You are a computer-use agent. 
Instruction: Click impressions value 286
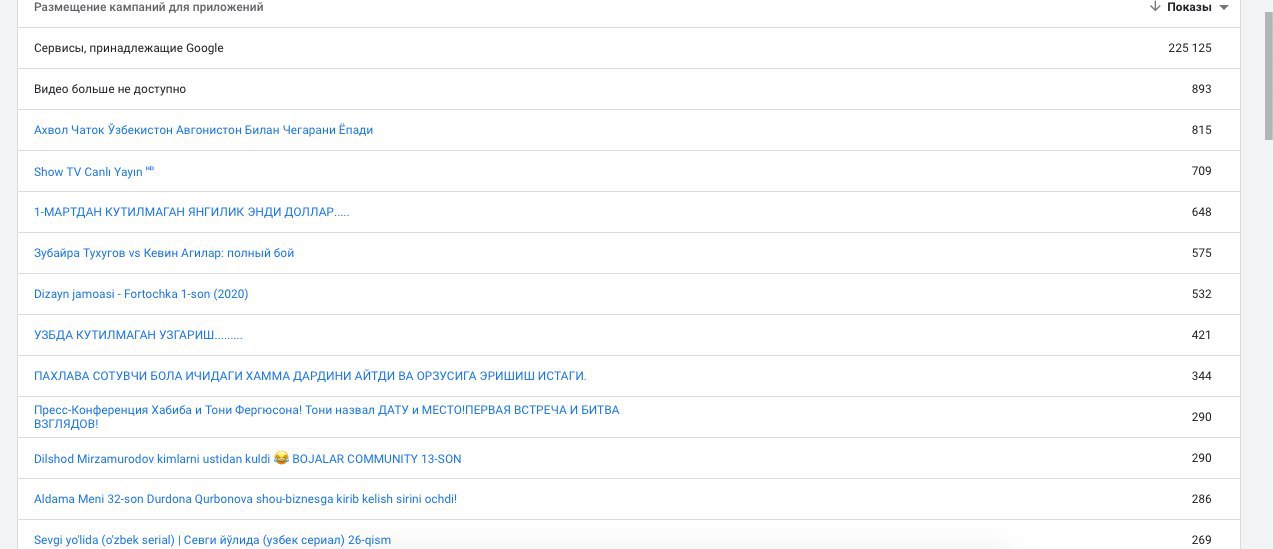1201,499
